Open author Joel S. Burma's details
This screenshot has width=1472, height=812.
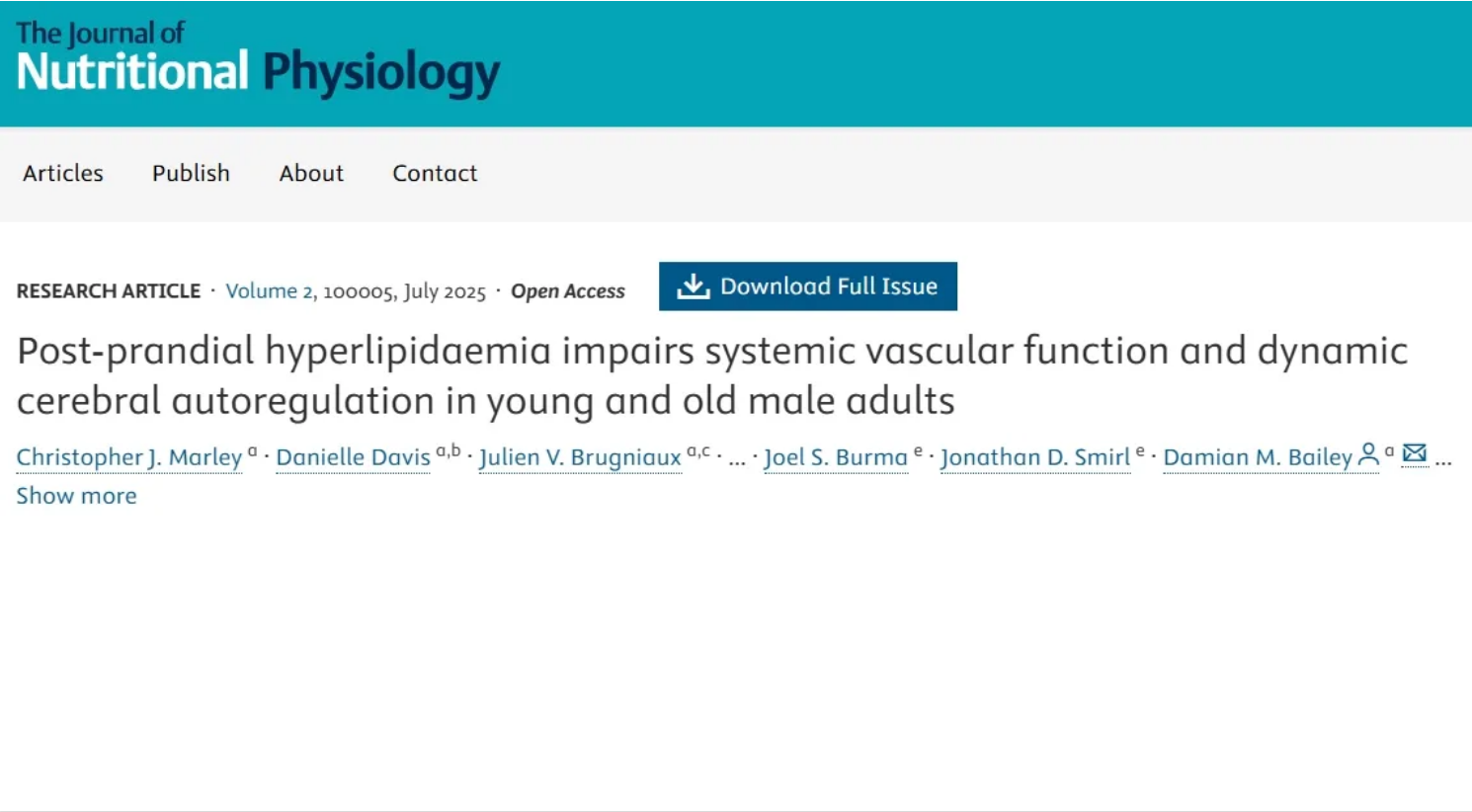[x=836, y=457]
